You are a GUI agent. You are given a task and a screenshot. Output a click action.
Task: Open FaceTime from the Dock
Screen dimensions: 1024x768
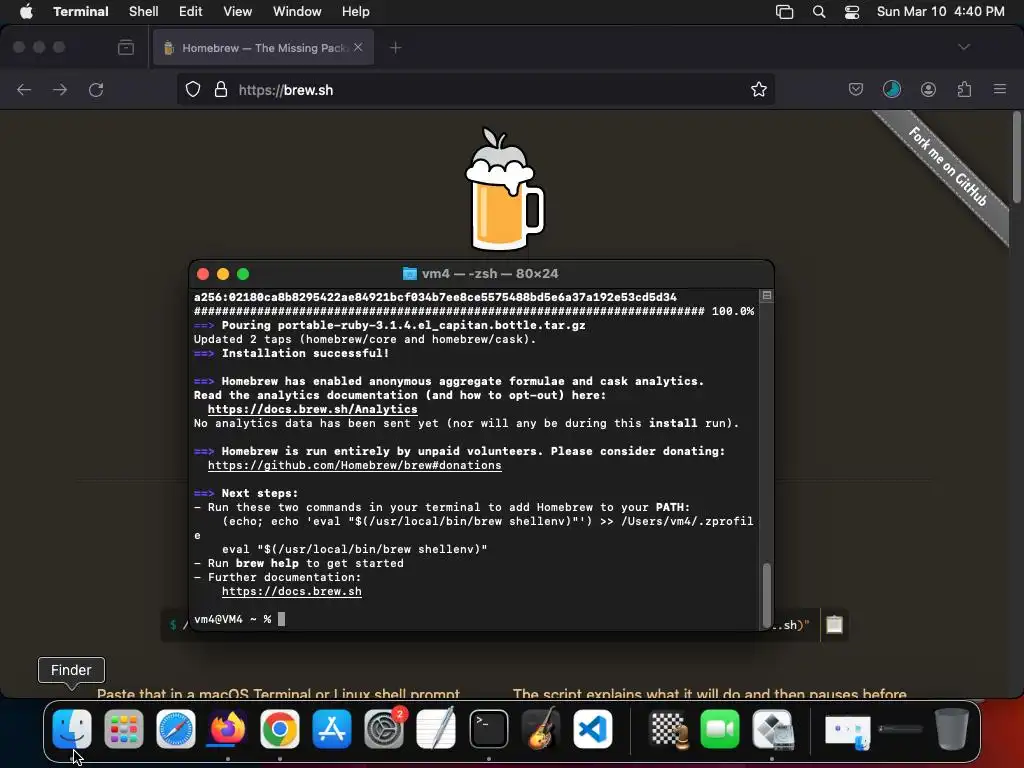720,729
